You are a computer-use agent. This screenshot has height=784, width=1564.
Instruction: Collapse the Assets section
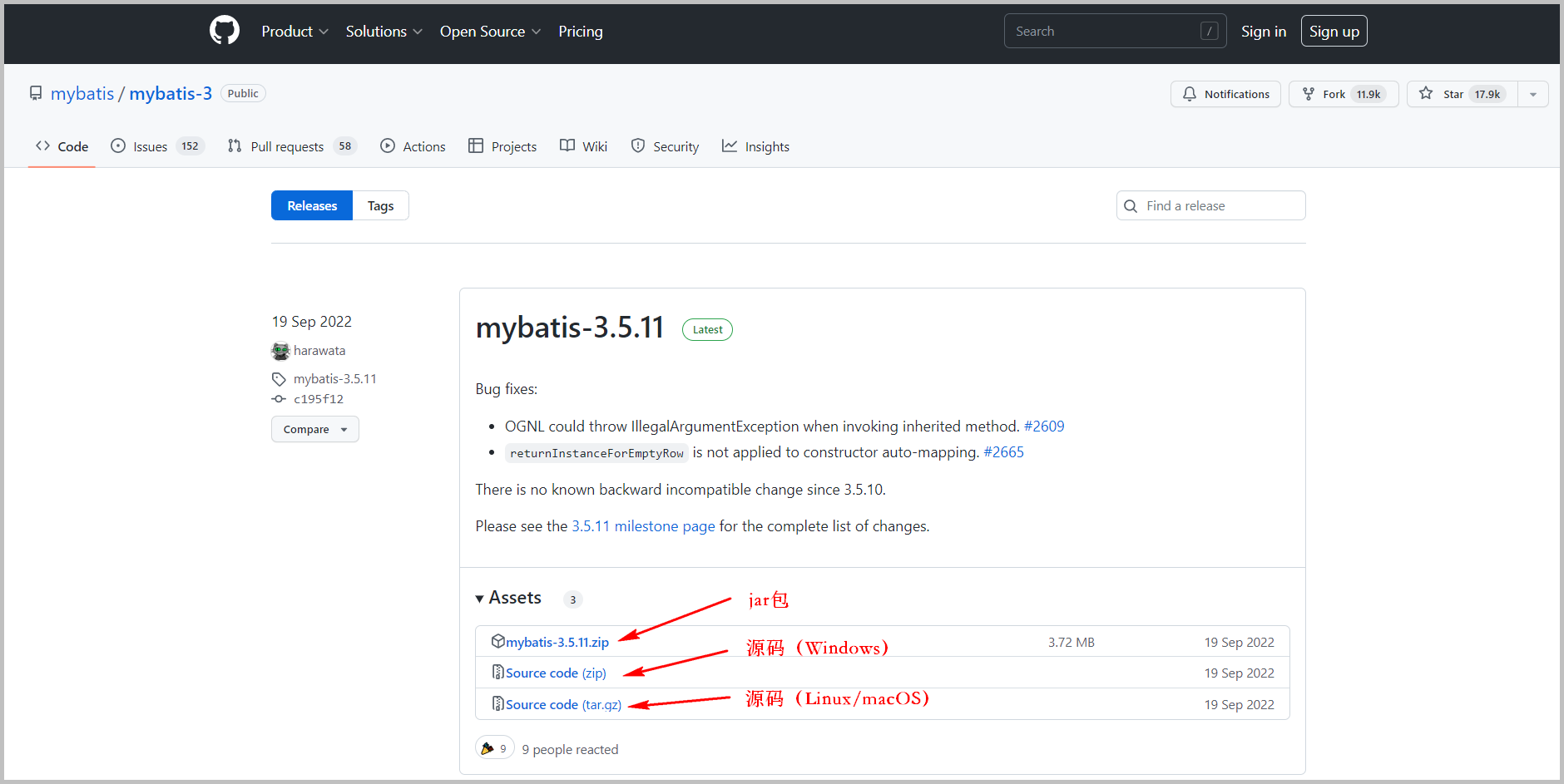coord(508,598)
